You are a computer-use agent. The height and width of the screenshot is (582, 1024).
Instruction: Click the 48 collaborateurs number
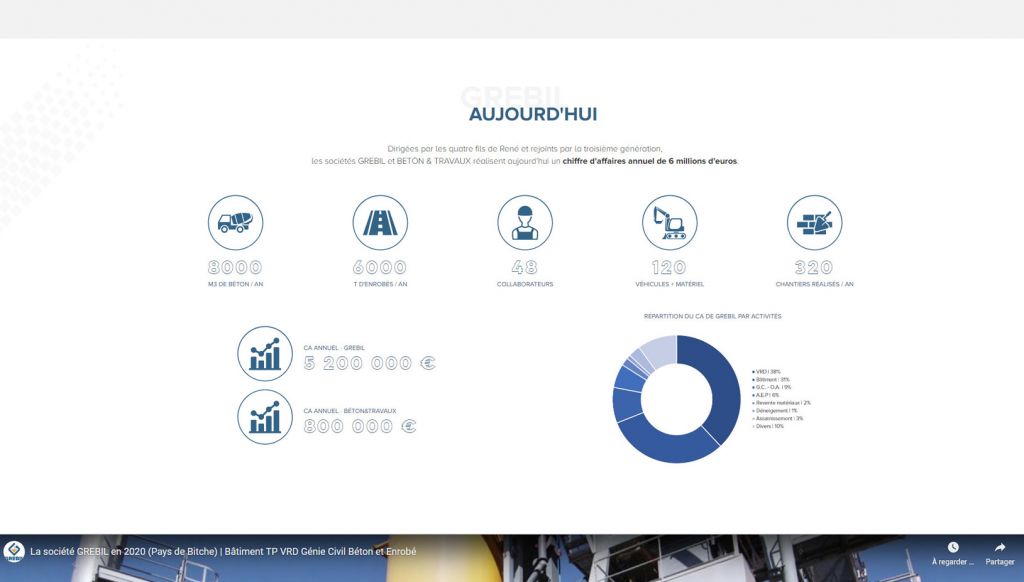(x=525, y=267)
